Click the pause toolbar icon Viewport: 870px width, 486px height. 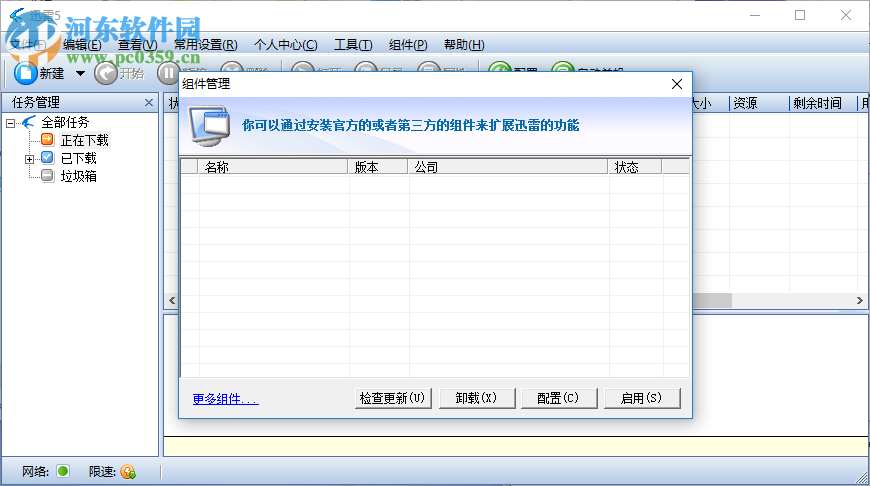coord(168,73)
